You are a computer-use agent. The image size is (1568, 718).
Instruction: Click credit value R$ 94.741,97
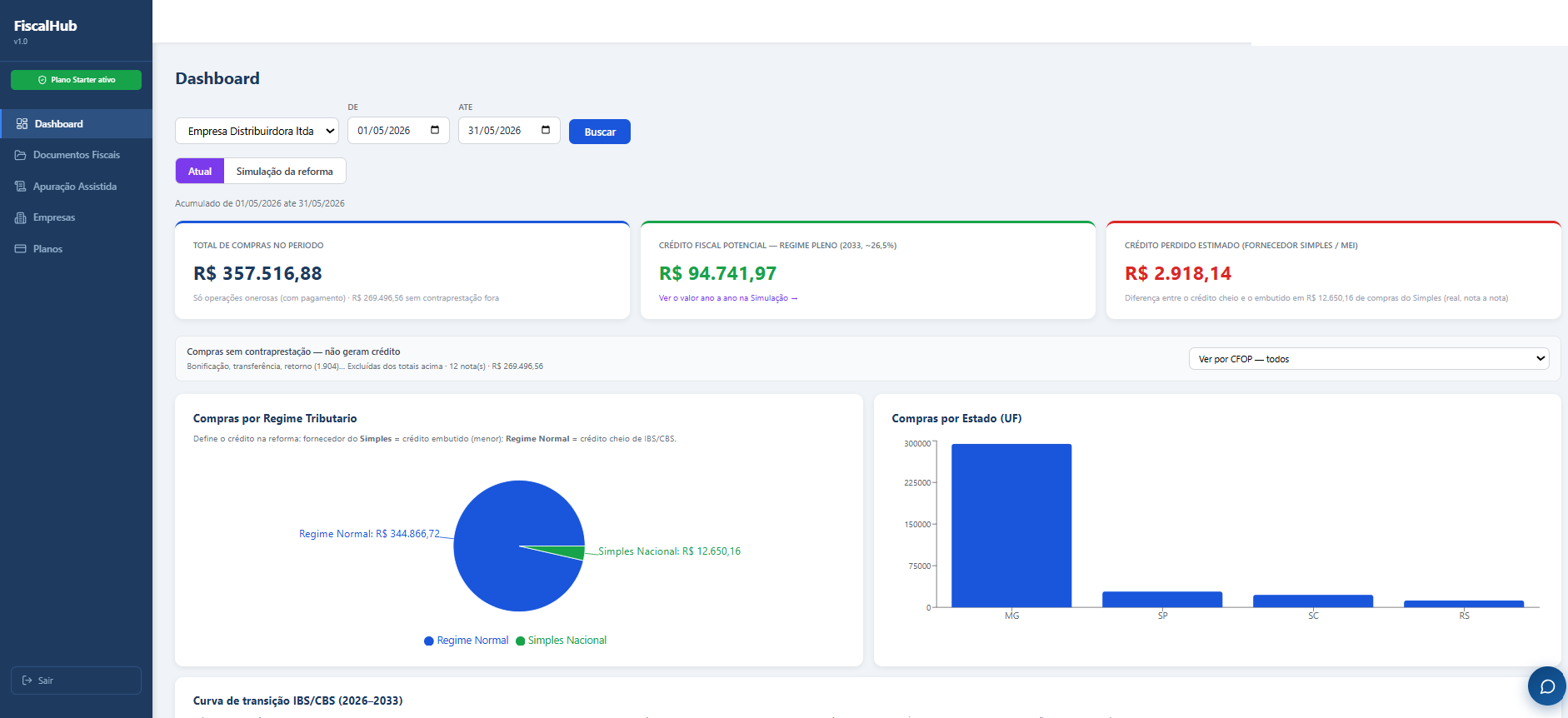pyautogui.click(x=717, y=273)
